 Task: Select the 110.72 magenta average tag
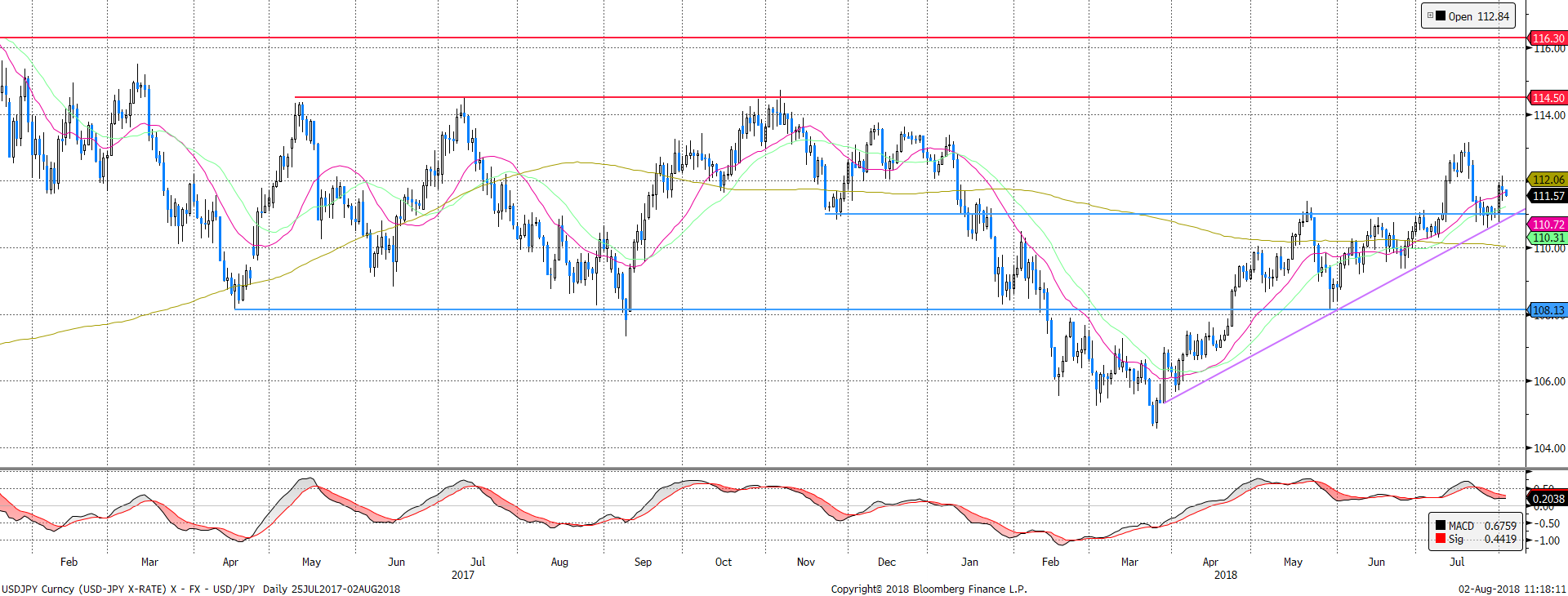point(1547,225)
